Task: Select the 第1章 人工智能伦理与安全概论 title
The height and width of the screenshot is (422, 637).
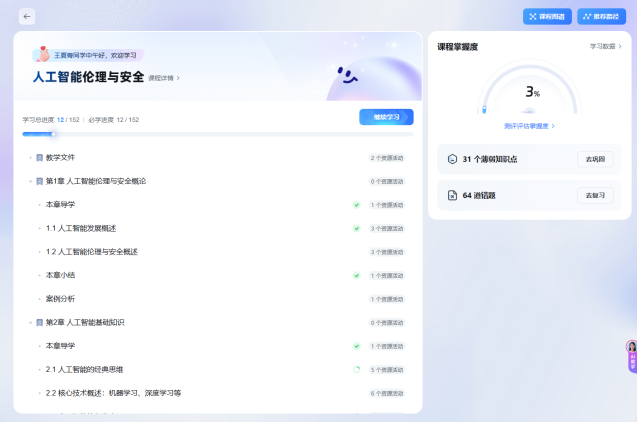Action: coord(95,181)
